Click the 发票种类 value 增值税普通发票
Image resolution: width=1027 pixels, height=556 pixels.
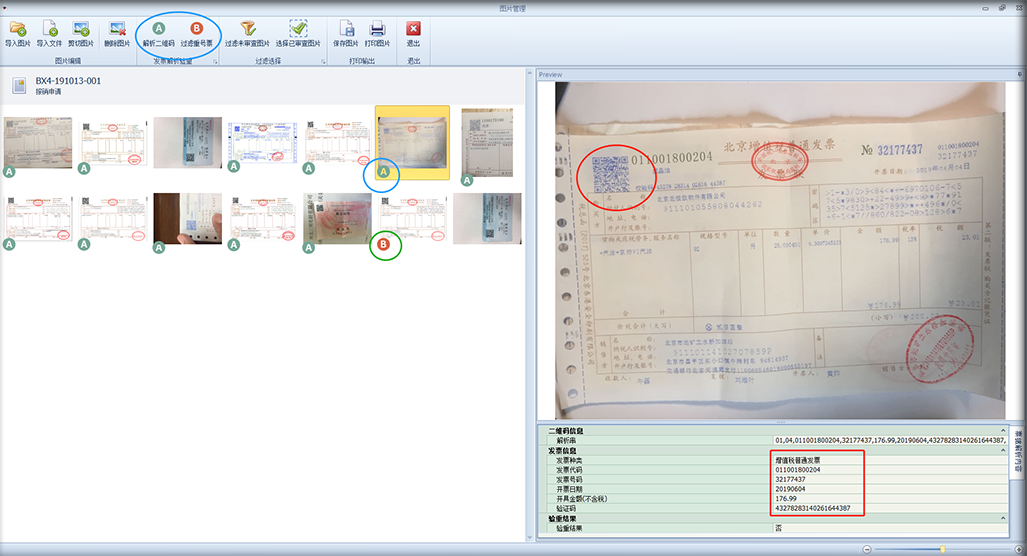pos(798,460)
